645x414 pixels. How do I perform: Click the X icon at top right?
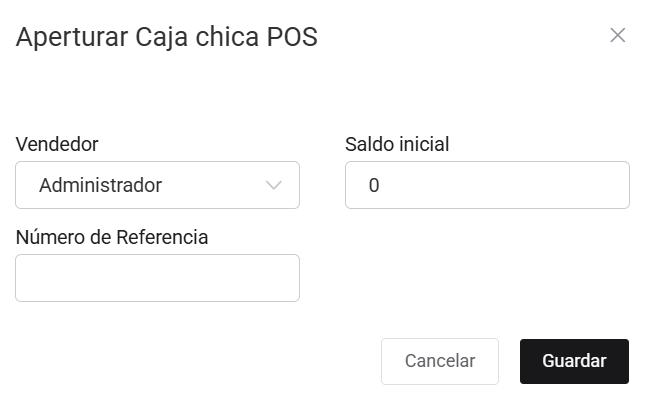tap(617, 36)
